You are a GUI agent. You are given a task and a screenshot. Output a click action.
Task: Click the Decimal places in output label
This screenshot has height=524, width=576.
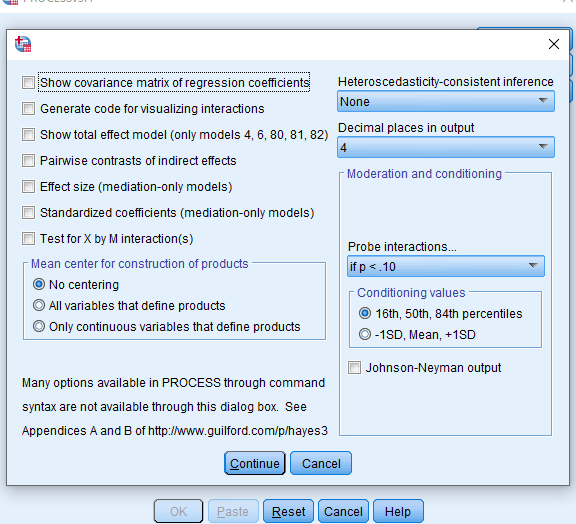[406, 128]
